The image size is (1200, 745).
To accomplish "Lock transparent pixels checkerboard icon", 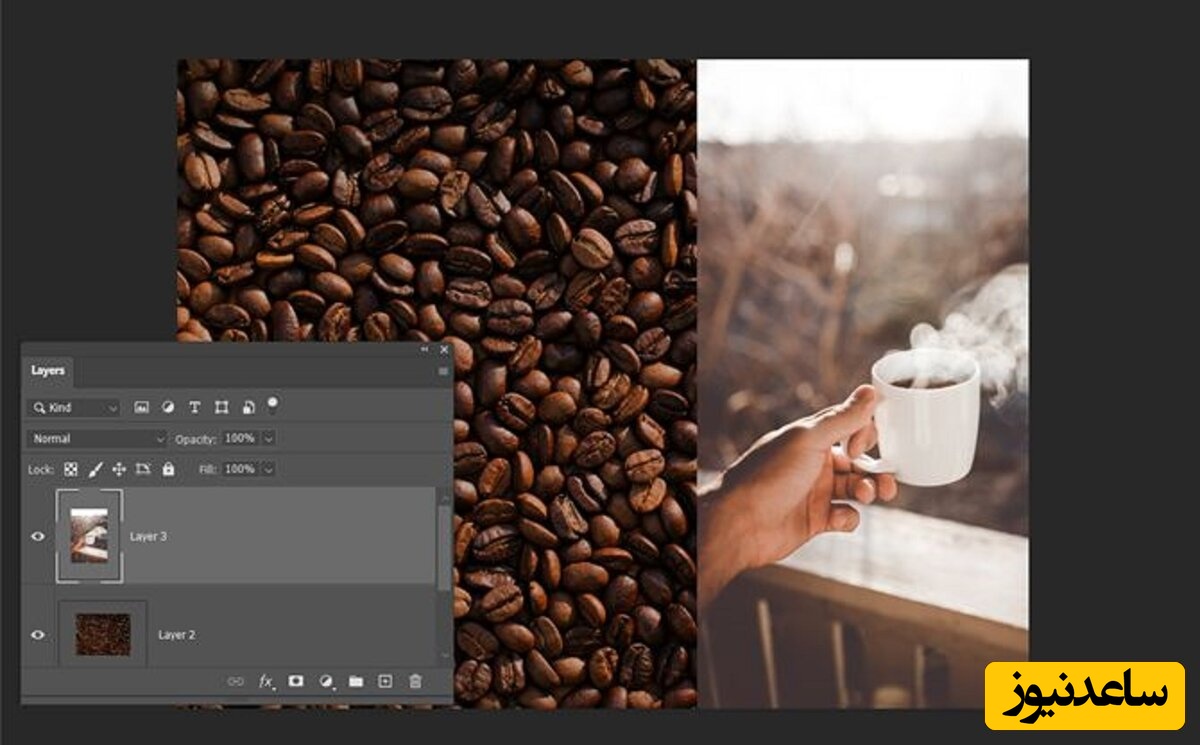I will (x=71, y=469).
